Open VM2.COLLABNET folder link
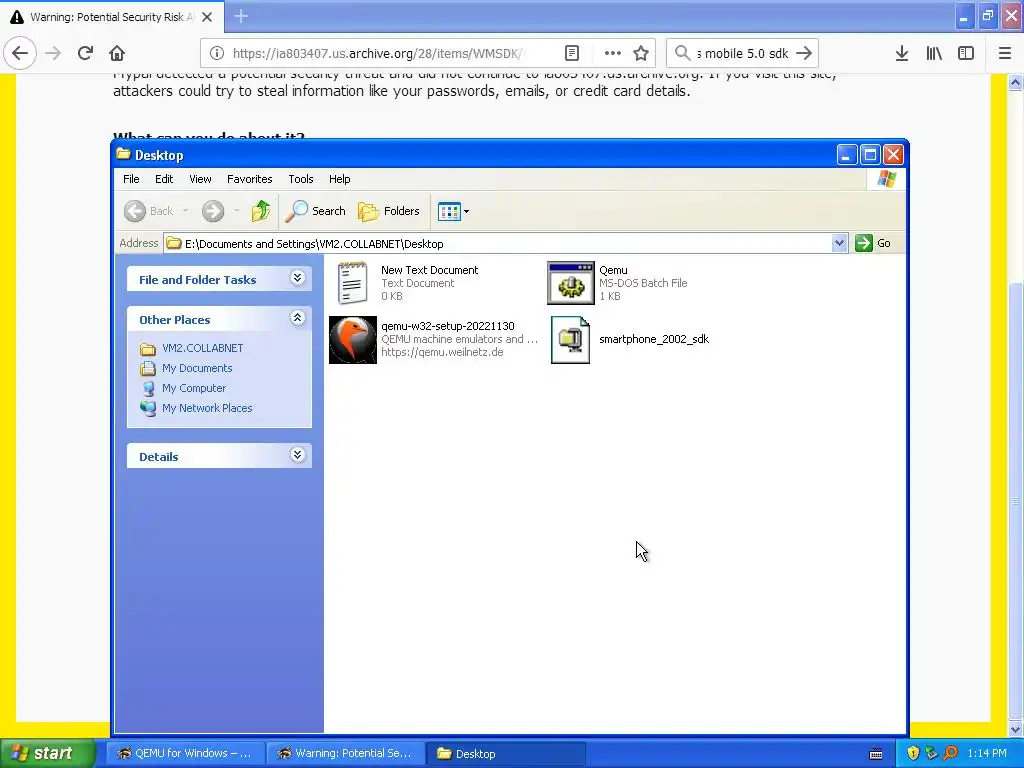 [x=202, y=348]
